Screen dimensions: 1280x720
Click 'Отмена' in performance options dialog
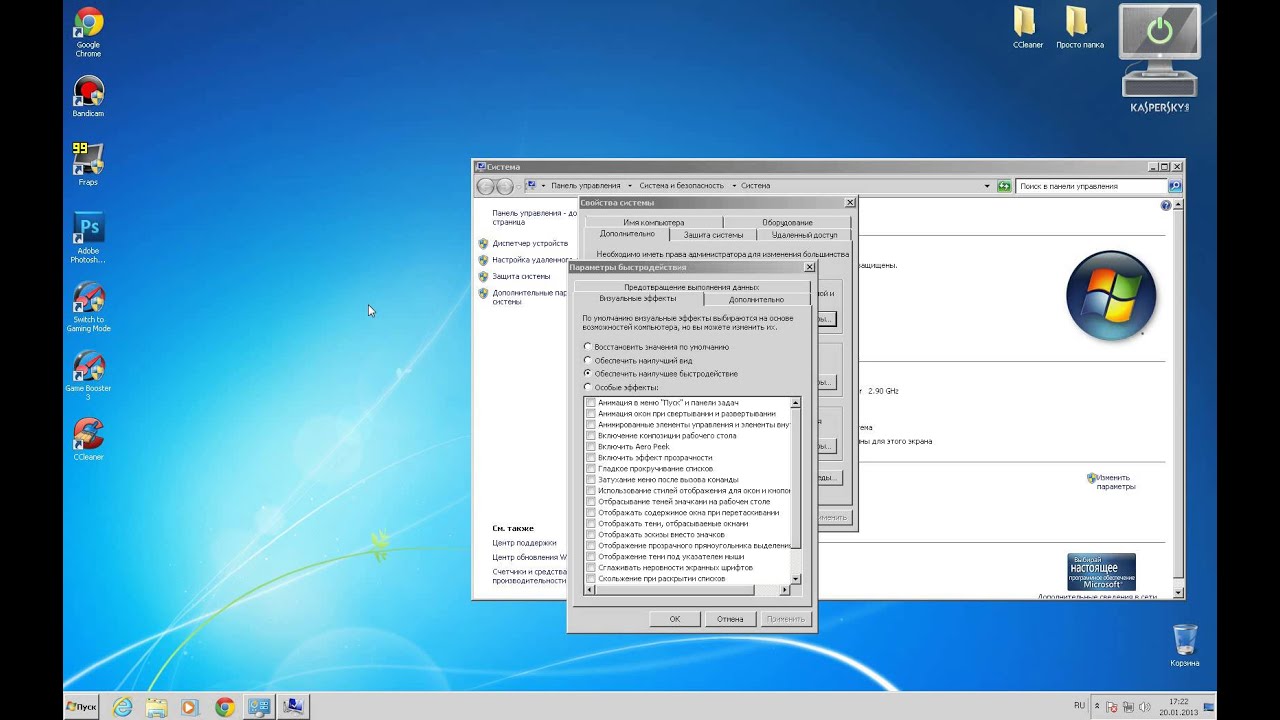[x=730, y=619]
